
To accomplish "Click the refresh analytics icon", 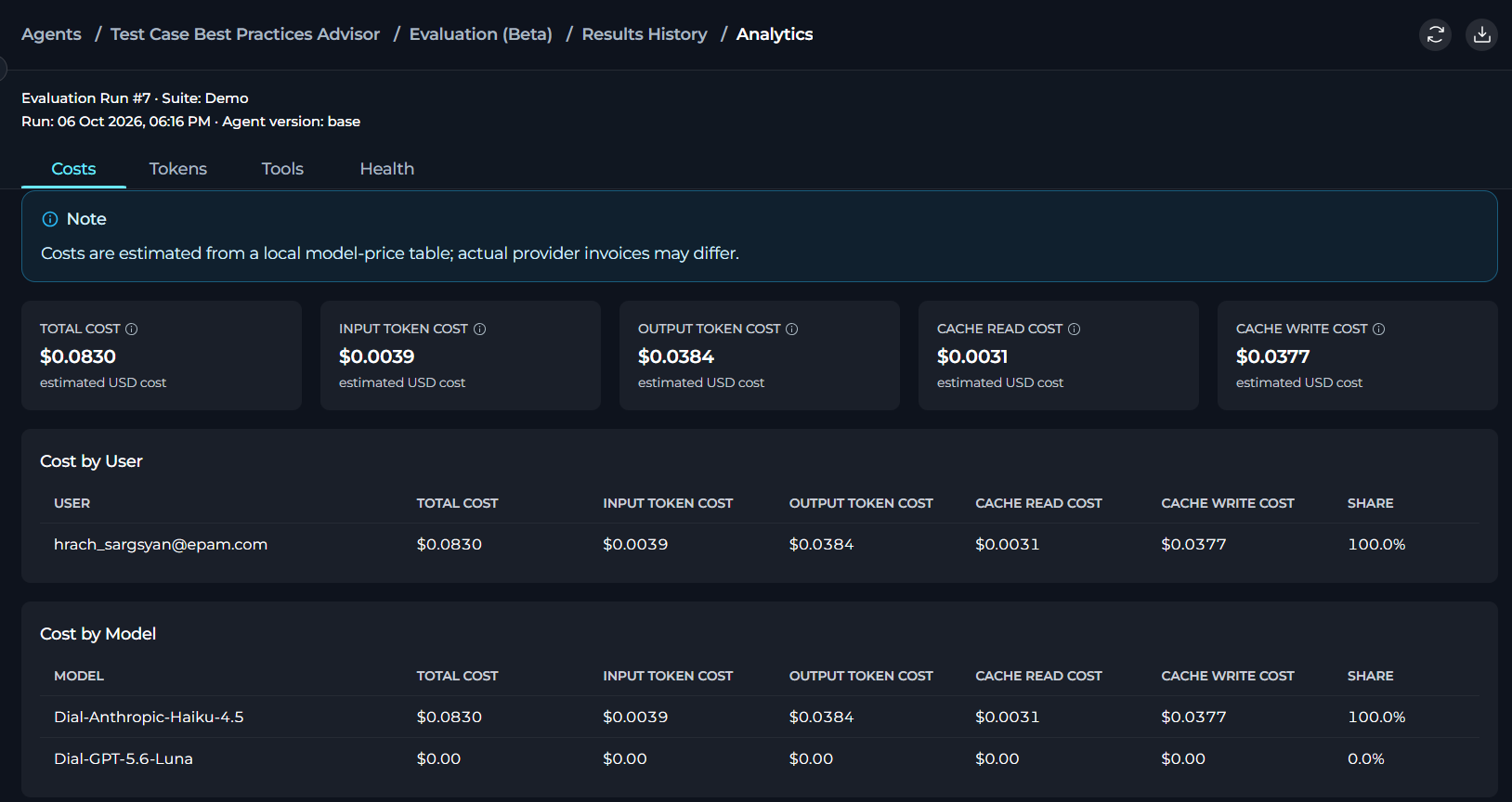I will point(1435,34).
